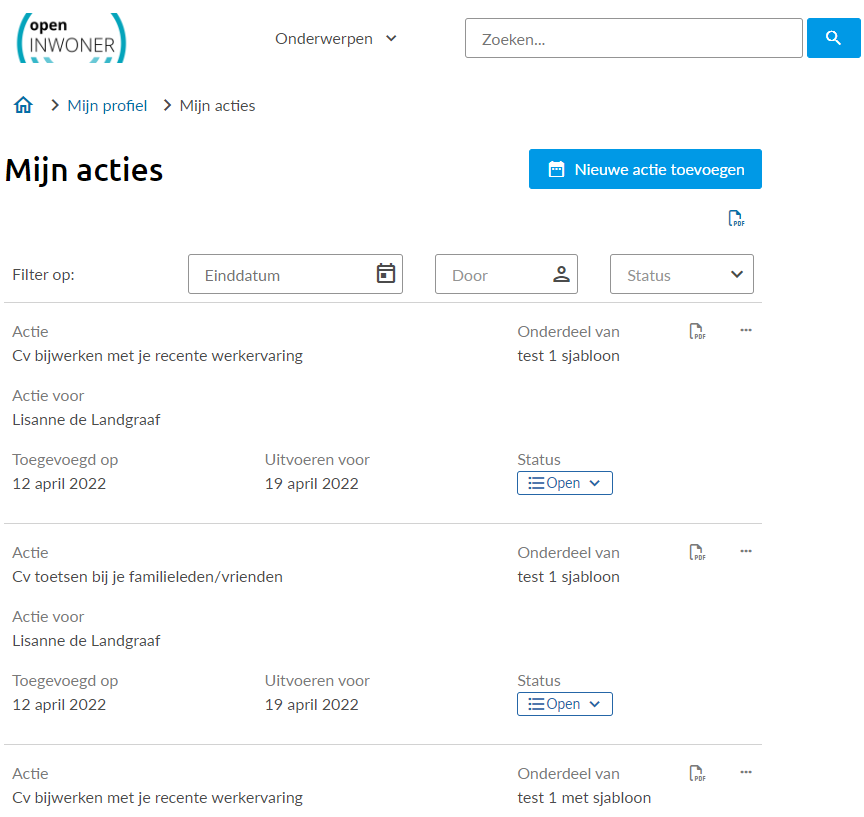Image resolution: width=864 pixels, height=817 pixels.
Task: Open three-dots menu for 'test 1 met sjabloon' action
Action: click(745, 772)
